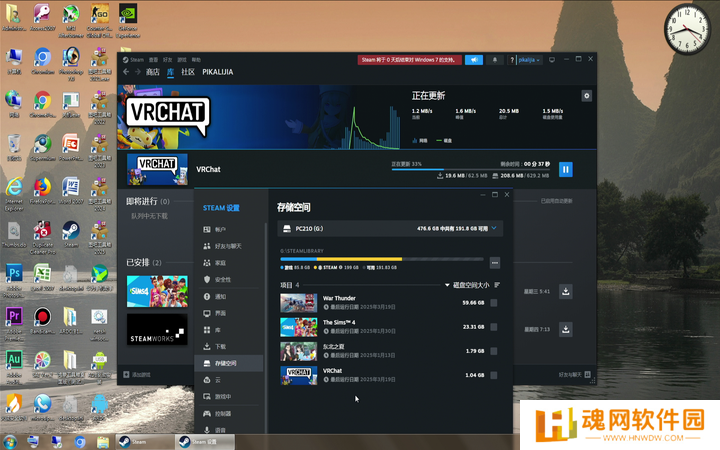Switch to 商店 store tab

[152, 72]
